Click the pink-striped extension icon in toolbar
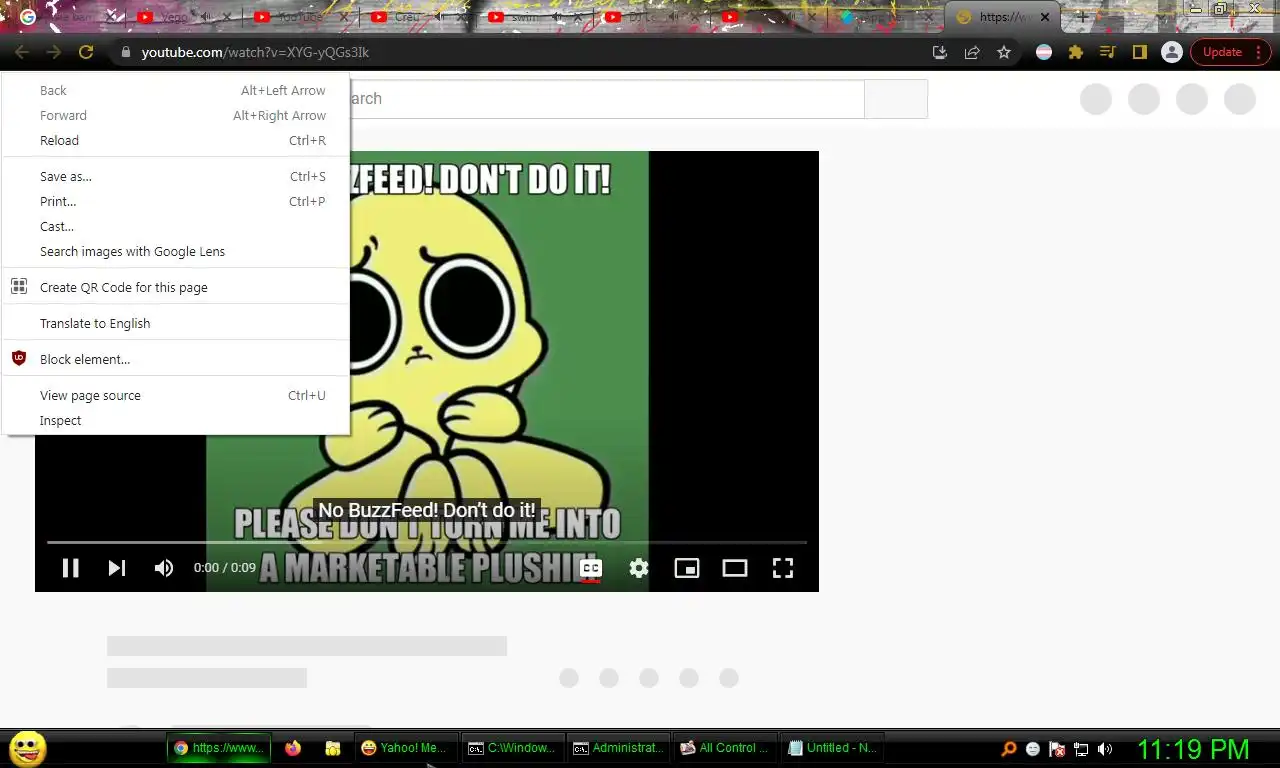The width and height of the screenshot is (1280, 768). click(1044, 52)
